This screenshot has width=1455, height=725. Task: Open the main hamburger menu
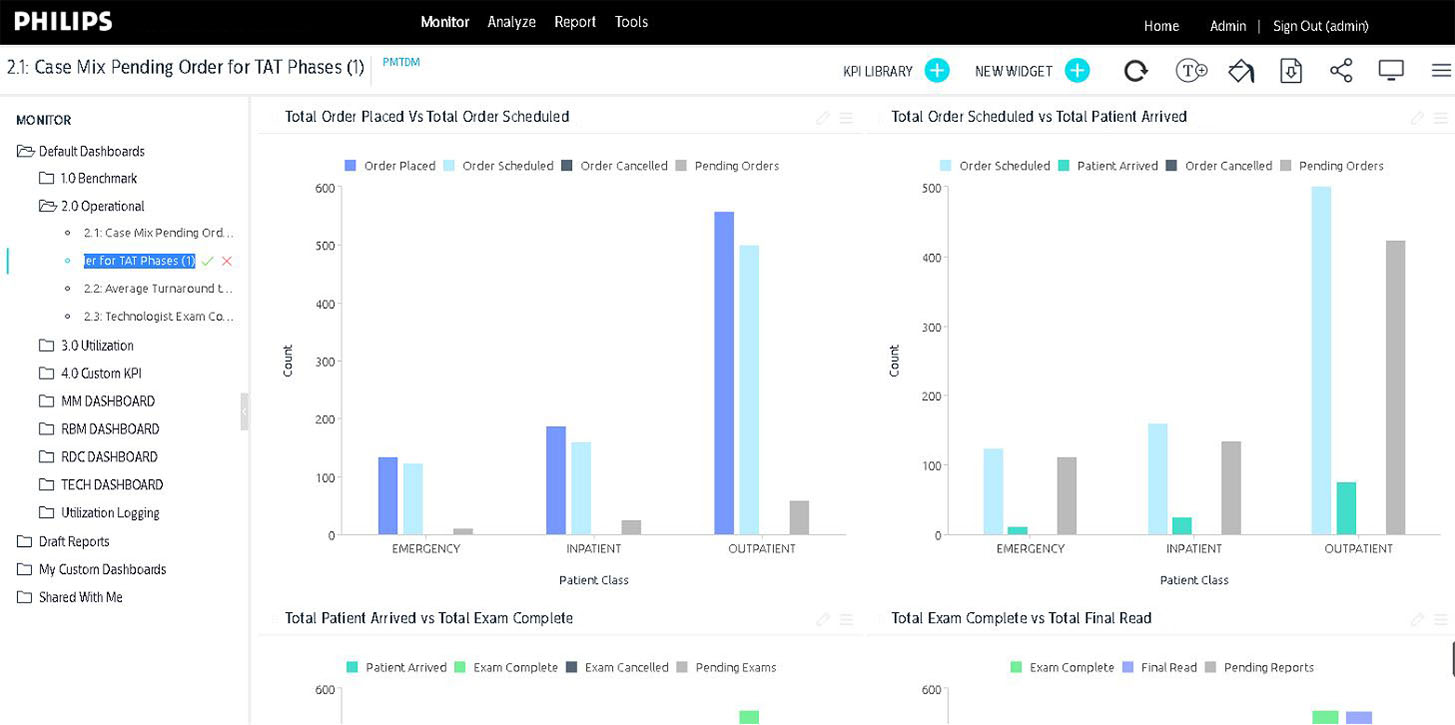click(x=1440, y=70)
